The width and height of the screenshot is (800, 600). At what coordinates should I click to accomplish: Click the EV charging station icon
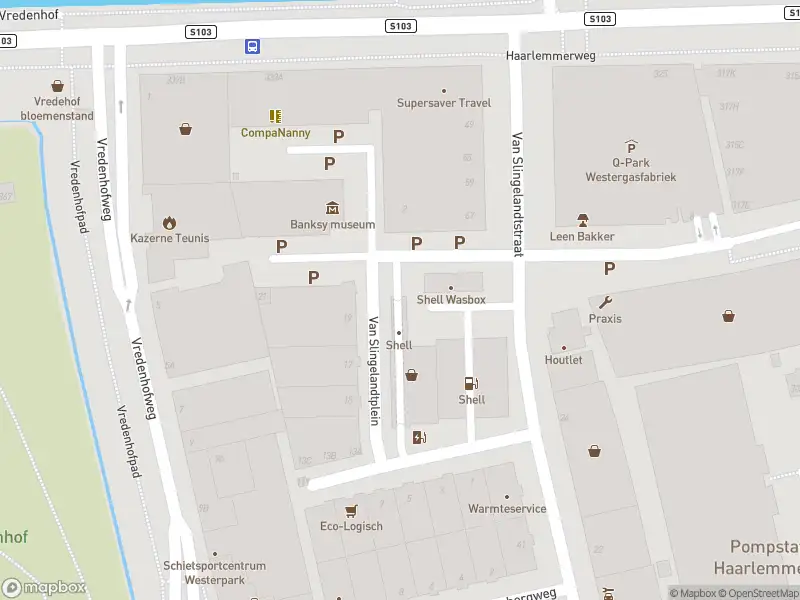[x=418, y=437]
